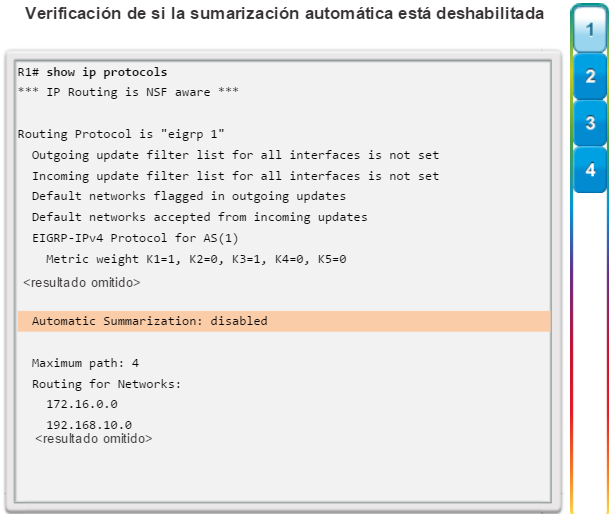614x514 pixels.
Task: Click the 'Routing for Networks:' heading
Action: tap(107, 384)
